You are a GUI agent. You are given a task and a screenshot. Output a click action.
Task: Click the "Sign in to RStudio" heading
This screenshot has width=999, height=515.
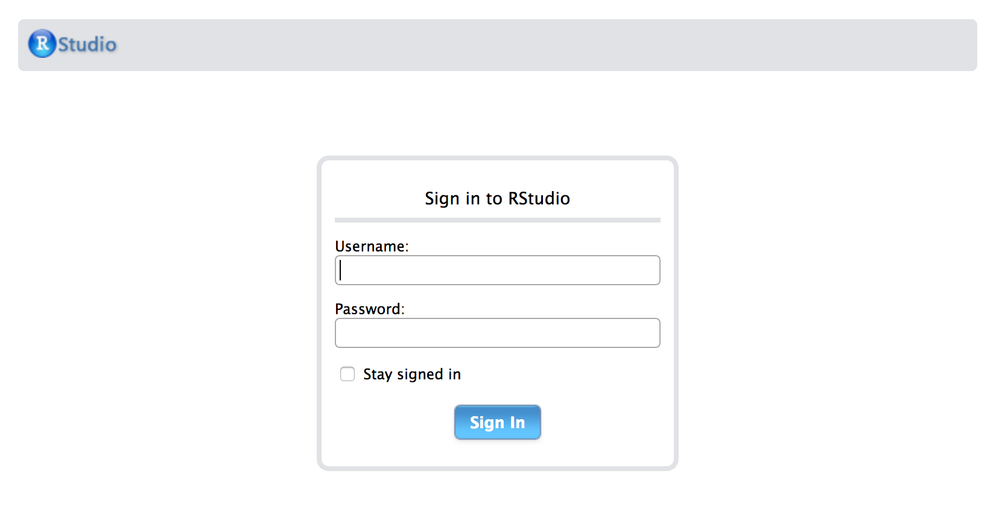pyautogui.click(x=497, y=198)
